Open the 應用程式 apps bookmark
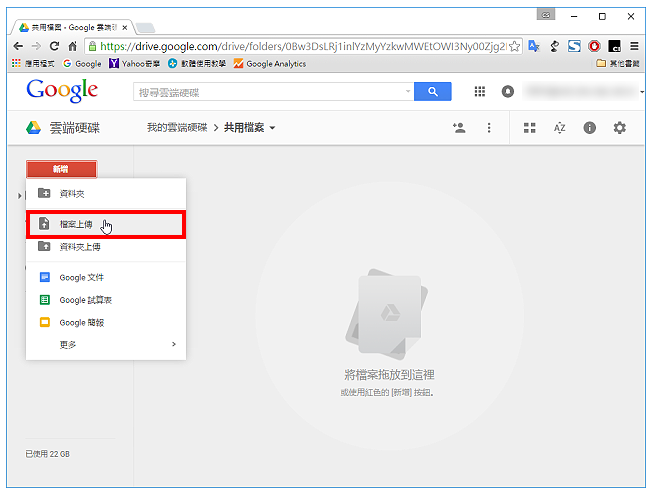The width and height of the screenshot is (659, 497). point(33,63)
